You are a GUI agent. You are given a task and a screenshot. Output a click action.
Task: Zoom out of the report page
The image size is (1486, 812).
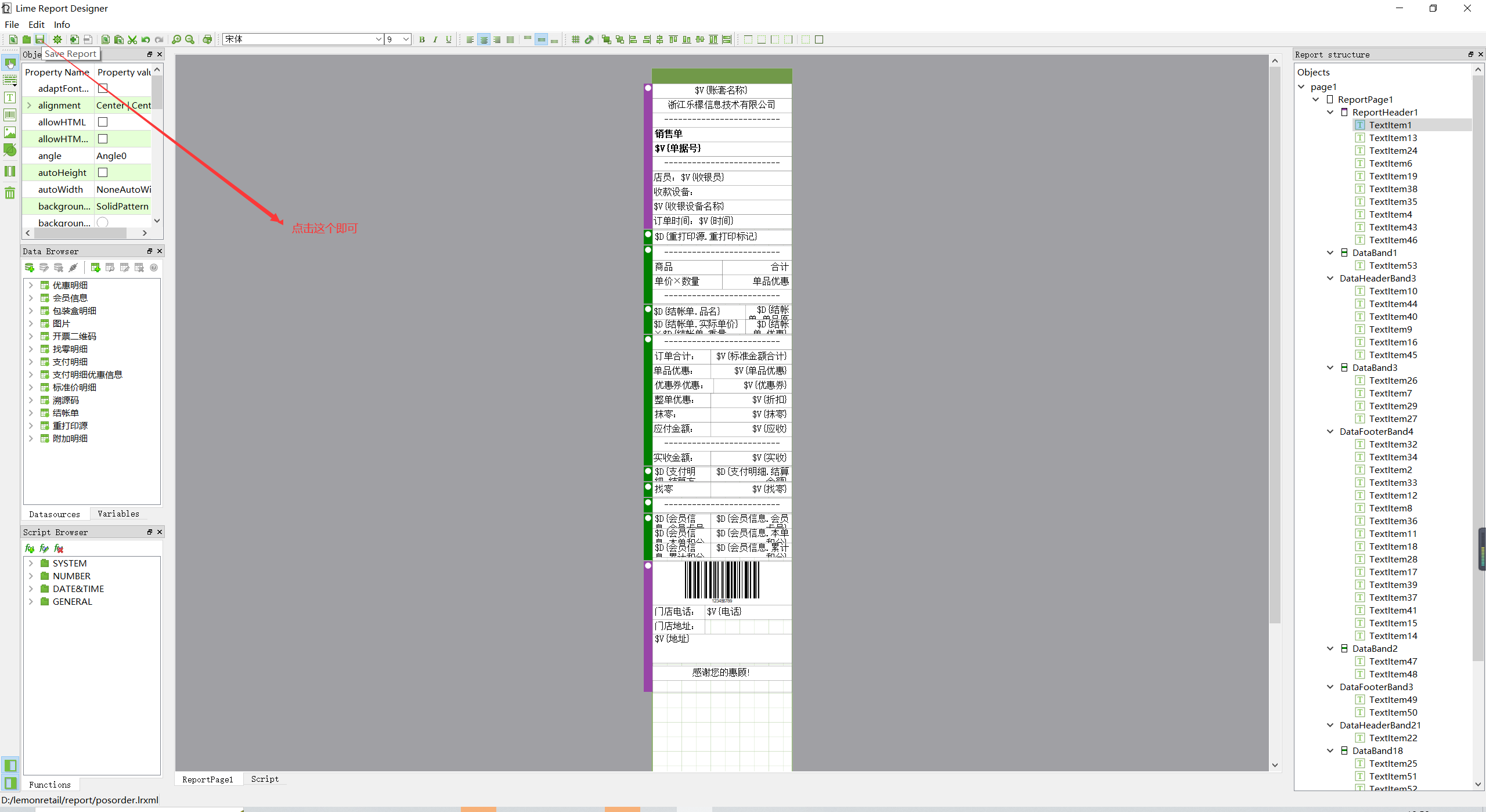click(190, 39)
